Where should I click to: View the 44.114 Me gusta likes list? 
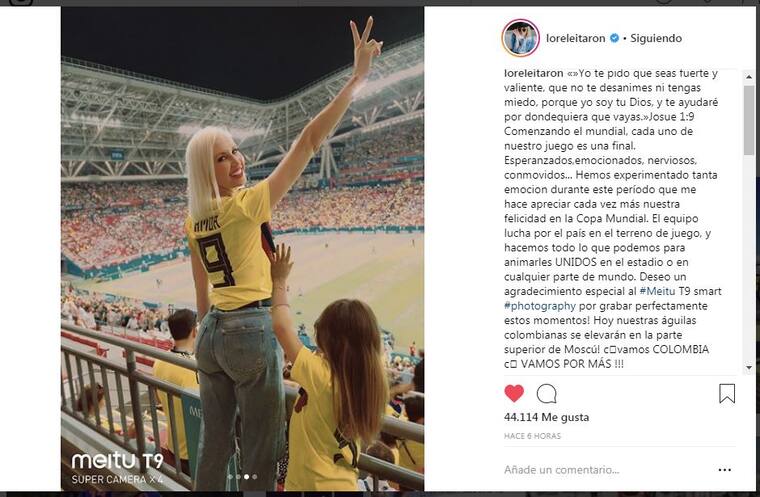[546, 417]
